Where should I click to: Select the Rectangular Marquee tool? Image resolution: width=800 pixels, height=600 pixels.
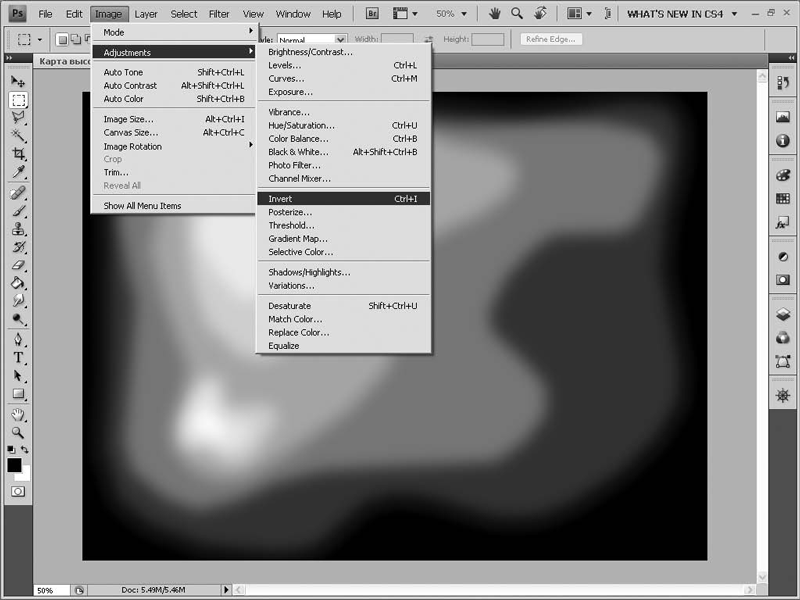[x=18, y=99]
